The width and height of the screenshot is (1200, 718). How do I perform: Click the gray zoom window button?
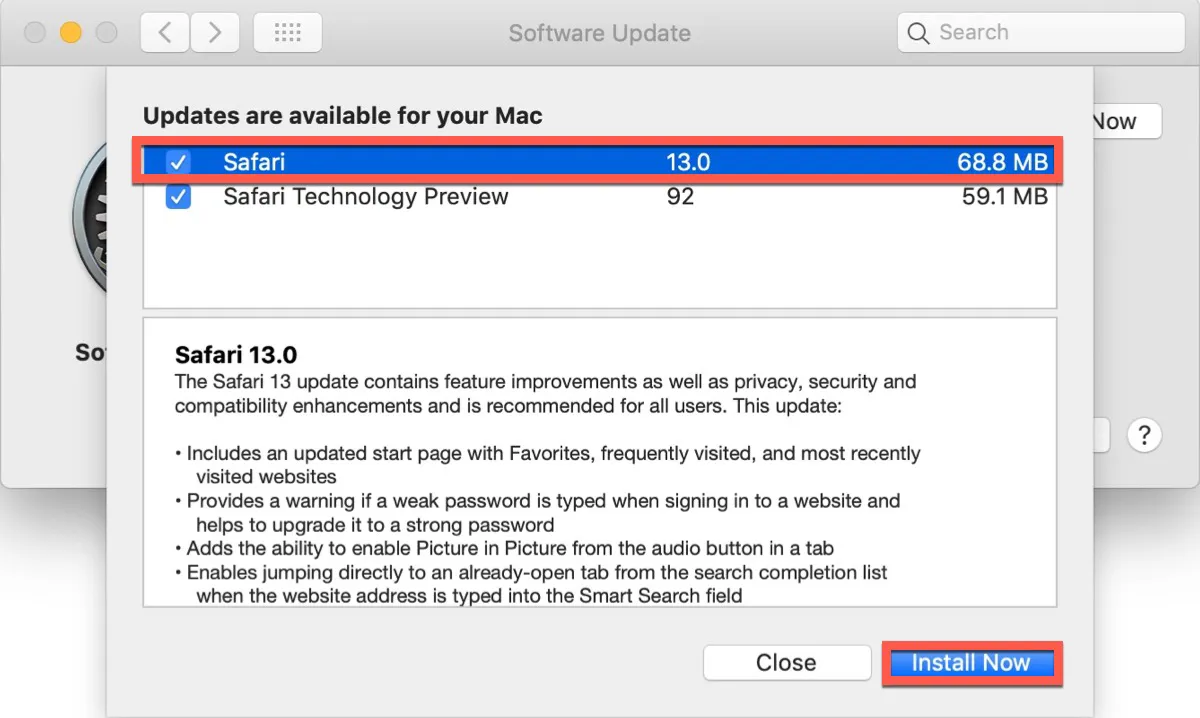pyautogui.click(x=106, y=33)
